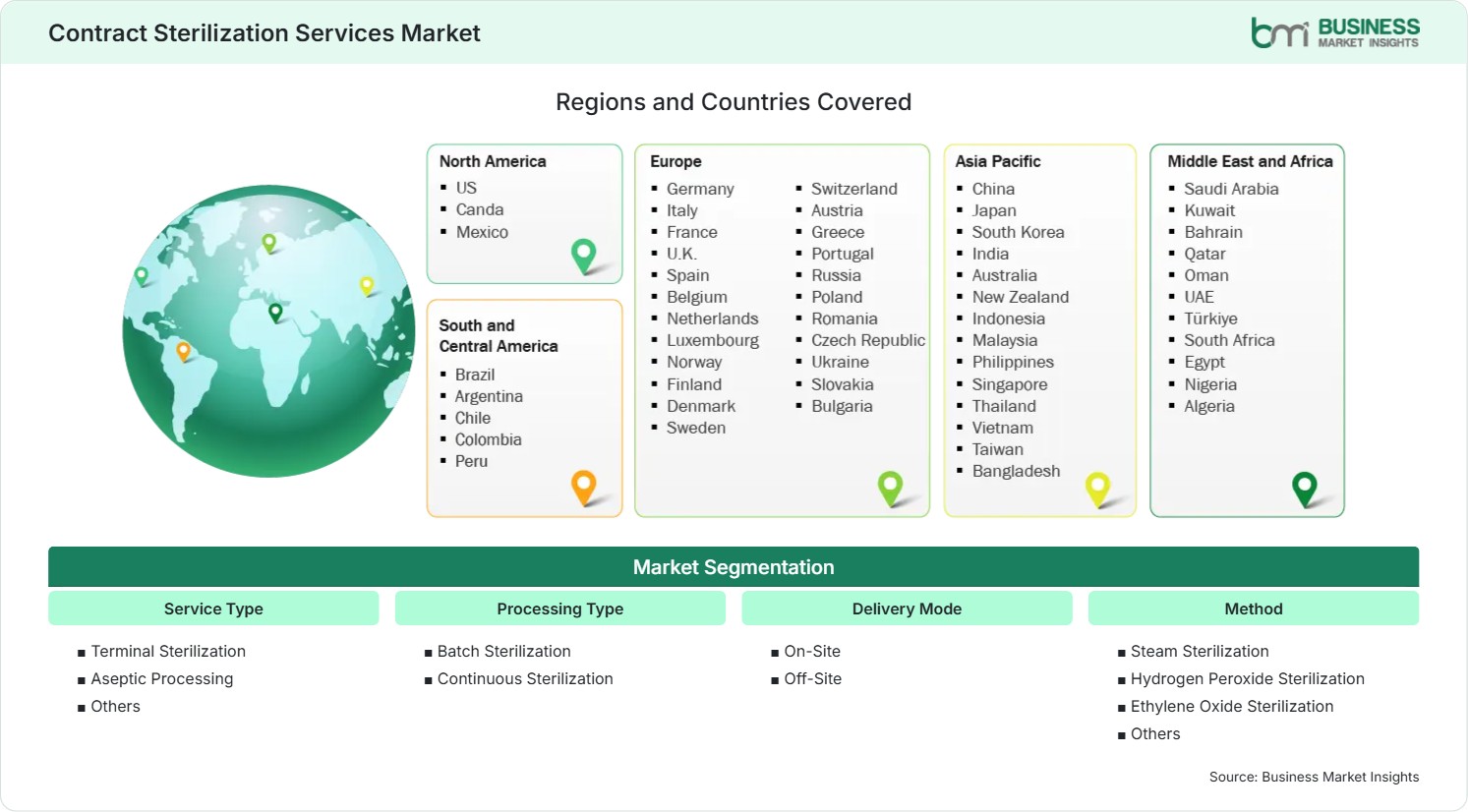Click the dark green pin in Middle East and Africa card

(1305, 489)
